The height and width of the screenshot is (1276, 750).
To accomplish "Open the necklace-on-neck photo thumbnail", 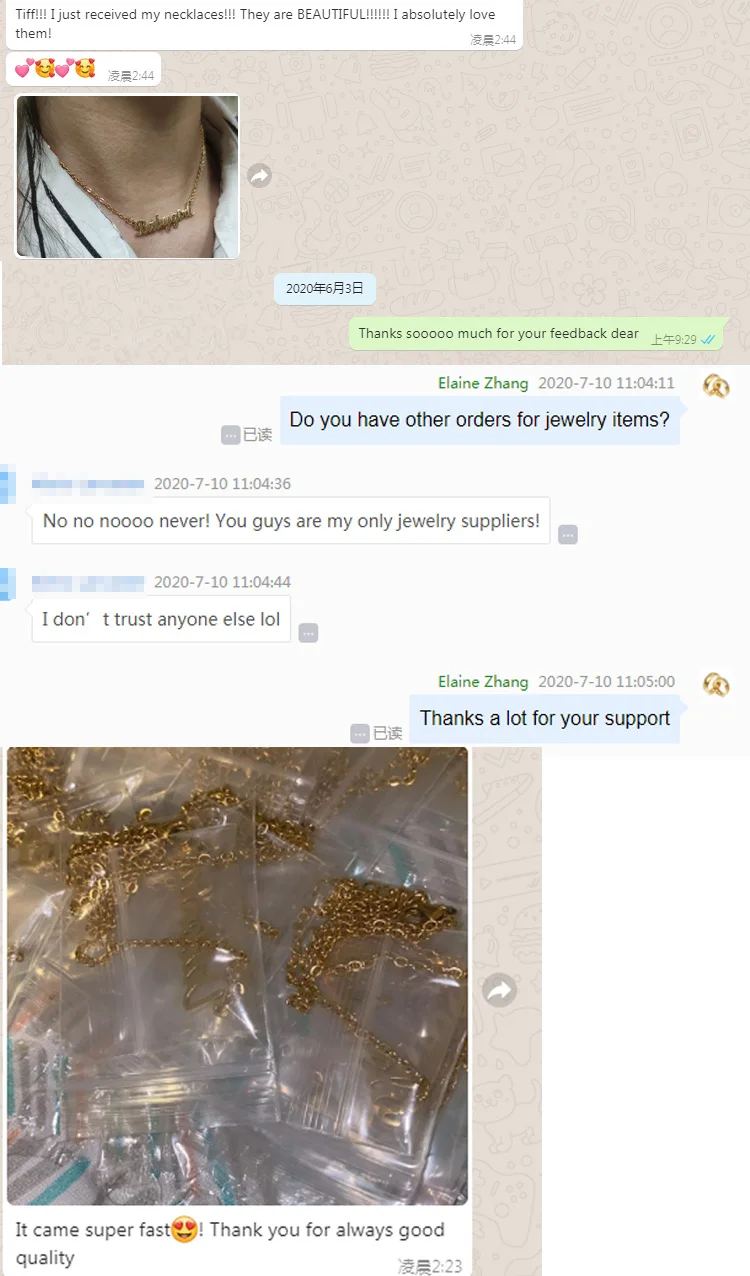I will click(128, 177).
